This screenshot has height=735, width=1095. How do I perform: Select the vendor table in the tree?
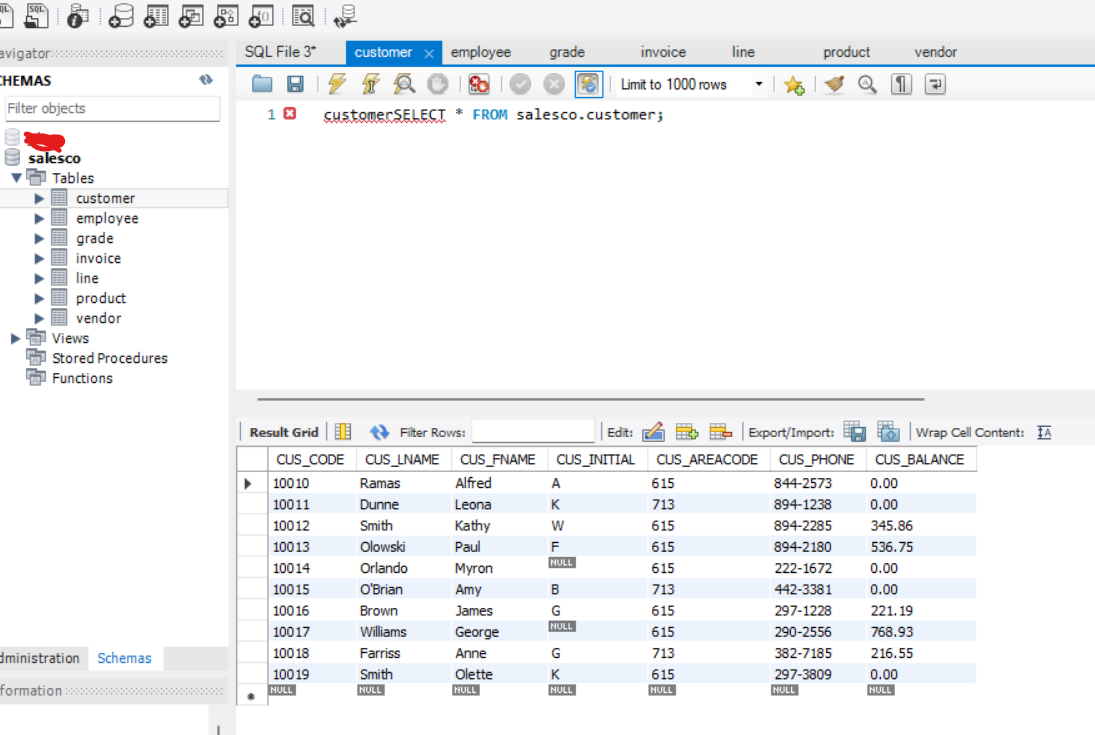pyautogui.click(x=98, y=318)
